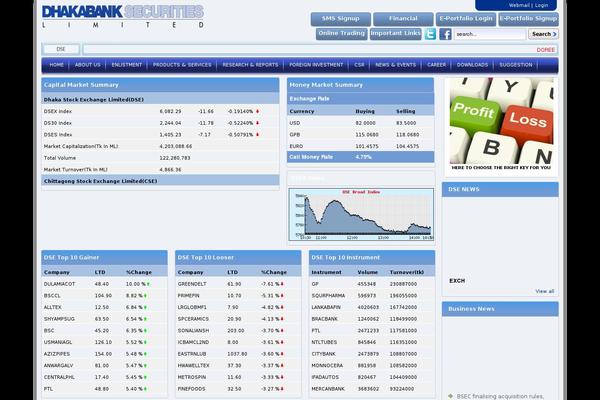Open CSR menu item

coord(359,65)
